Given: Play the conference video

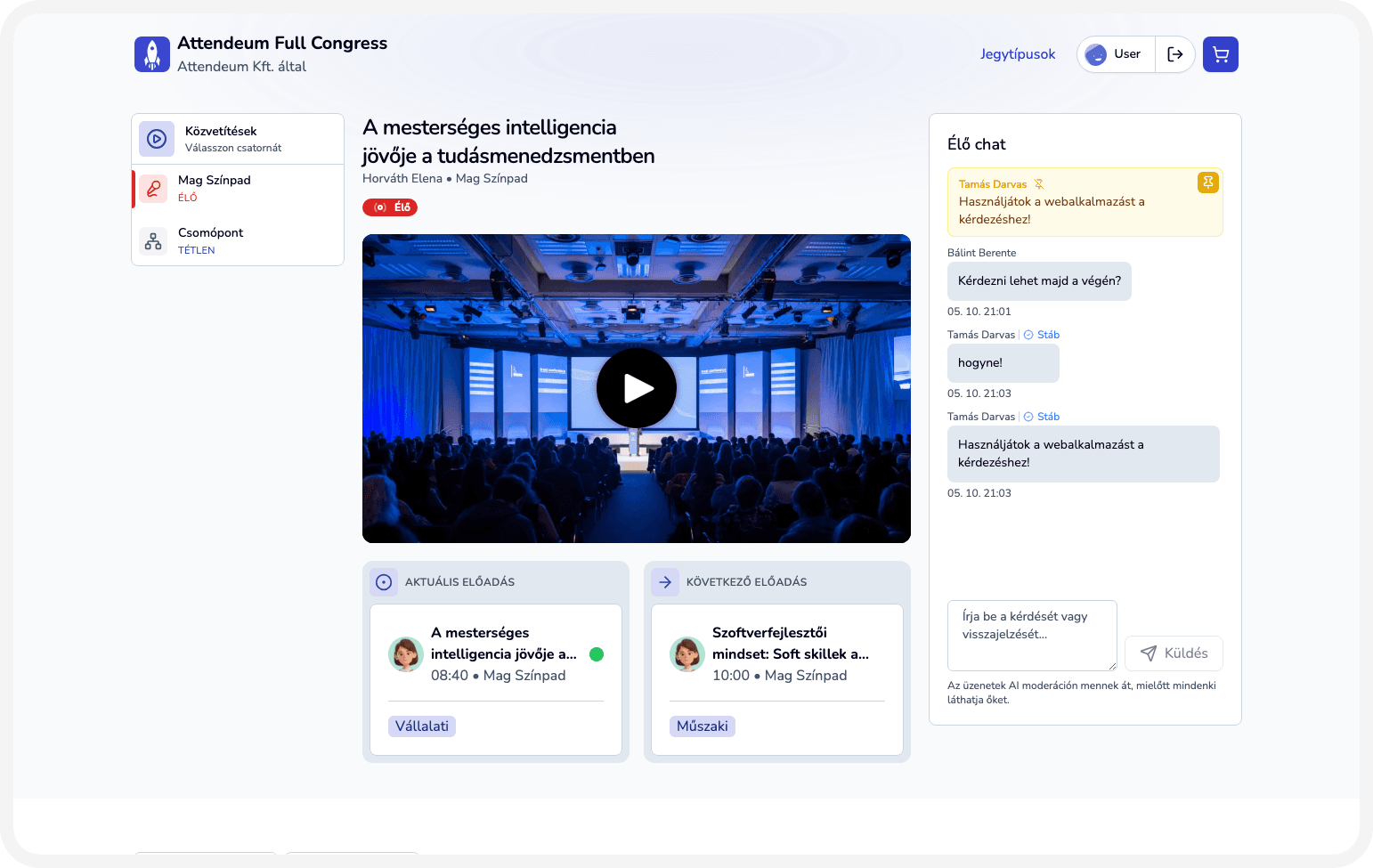Looking at the screenshot, I should click(x=637, y=388).
